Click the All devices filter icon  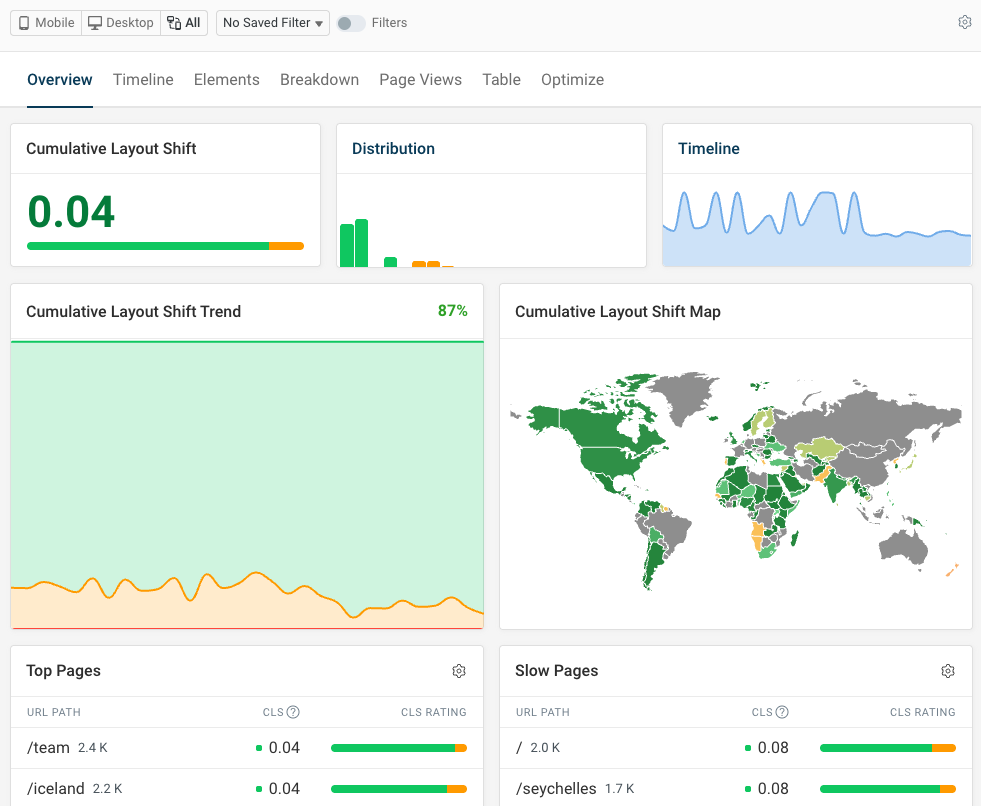tap(175, 22)
